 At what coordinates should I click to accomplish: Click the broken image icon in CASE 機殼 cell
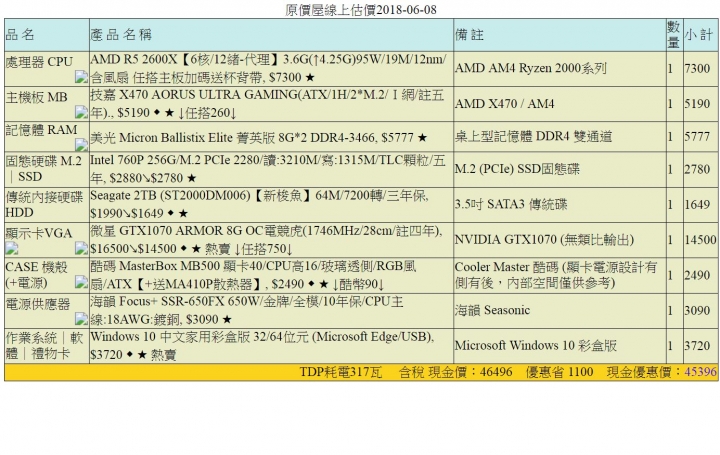click(81, 282)
